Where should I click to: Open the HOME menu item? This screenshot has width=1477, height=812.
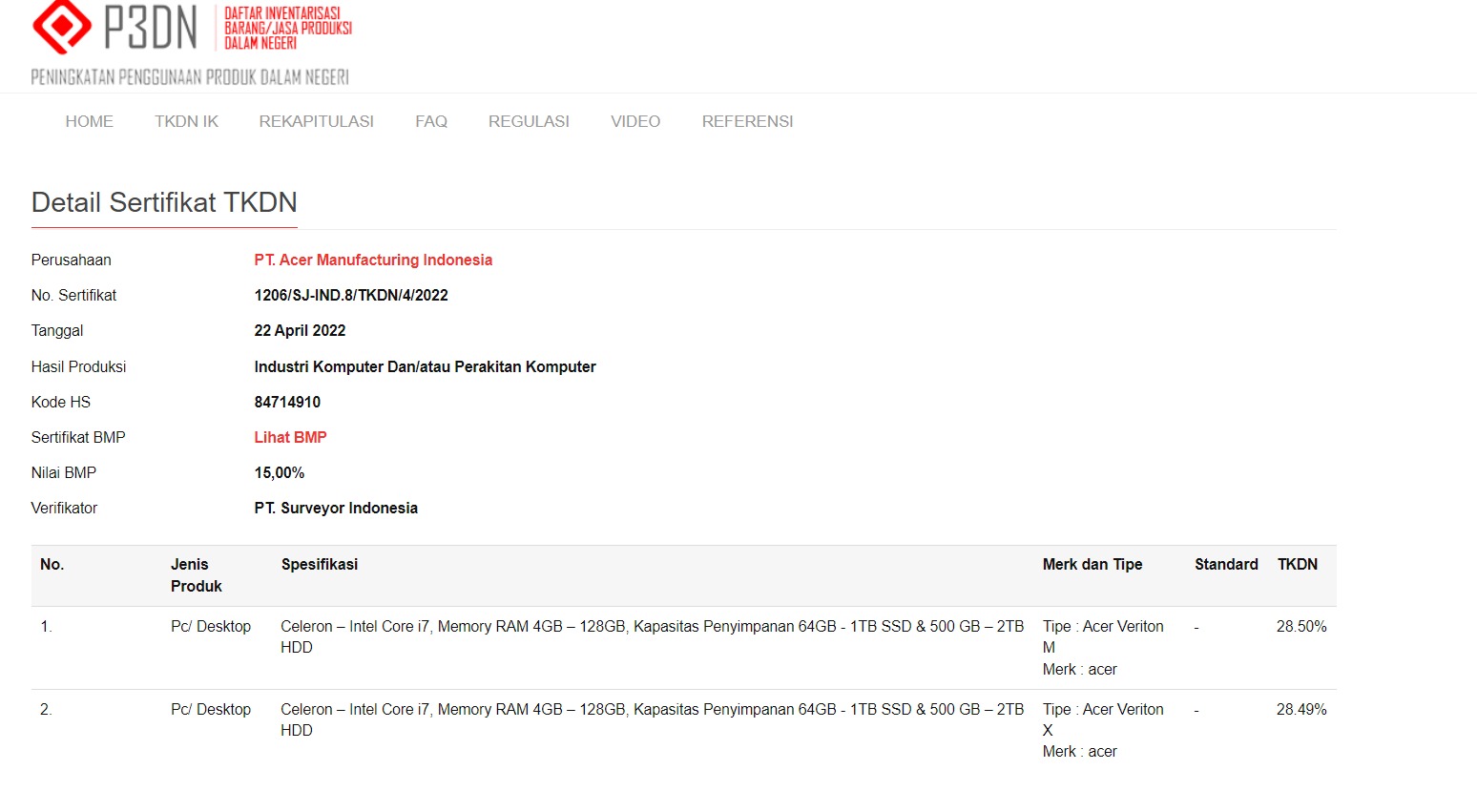[x=89, y=121]
